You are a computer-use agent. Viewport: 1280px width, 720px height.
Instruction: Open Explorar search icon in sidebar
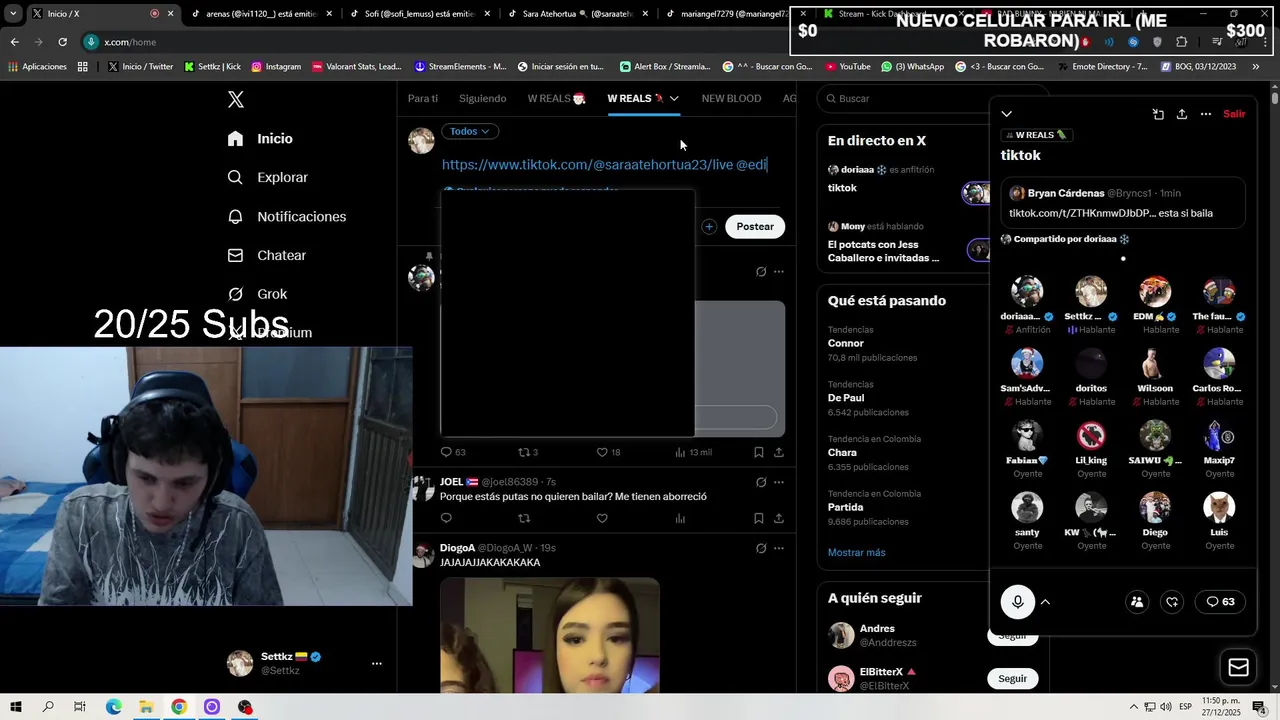(x=235, y=177)
